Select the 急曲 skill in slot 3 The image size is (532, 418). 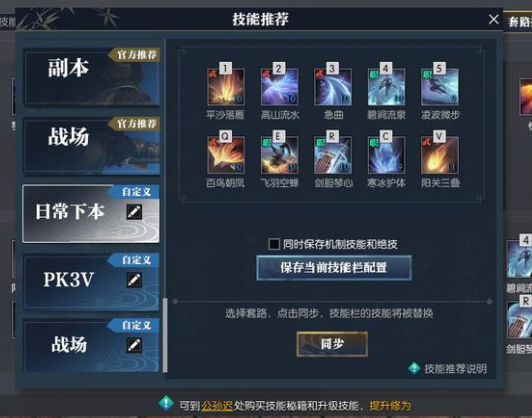pos(333,87)
